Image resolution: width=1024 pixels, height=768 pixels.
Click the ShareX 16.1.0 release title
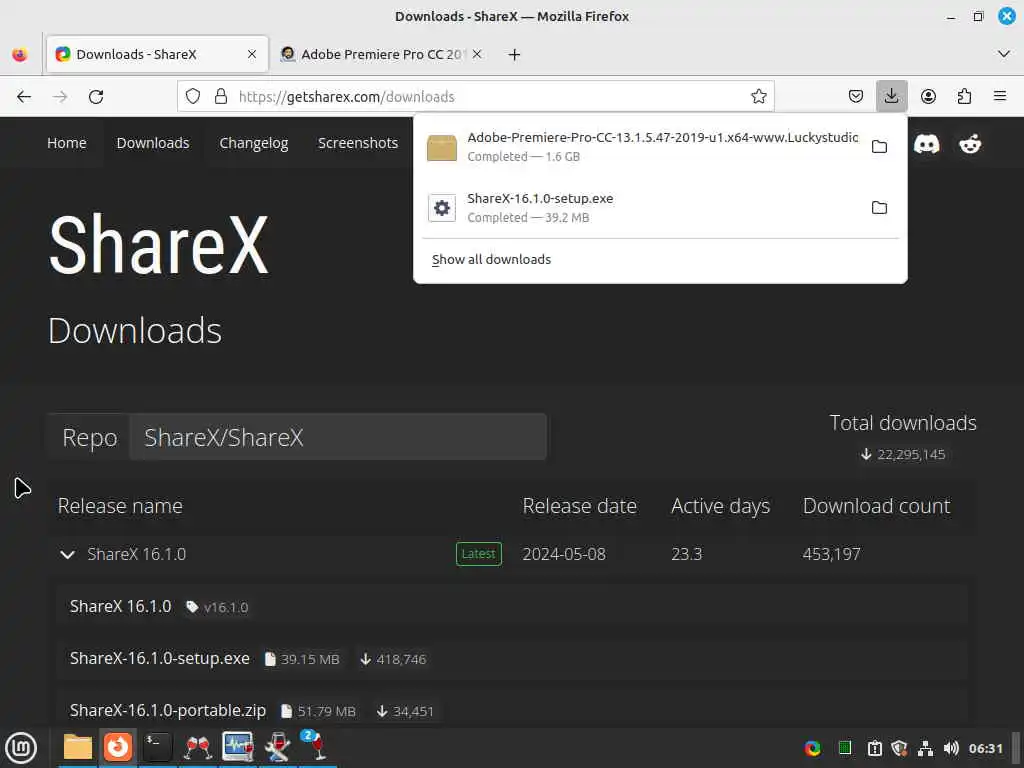click(x=120, y=607)
